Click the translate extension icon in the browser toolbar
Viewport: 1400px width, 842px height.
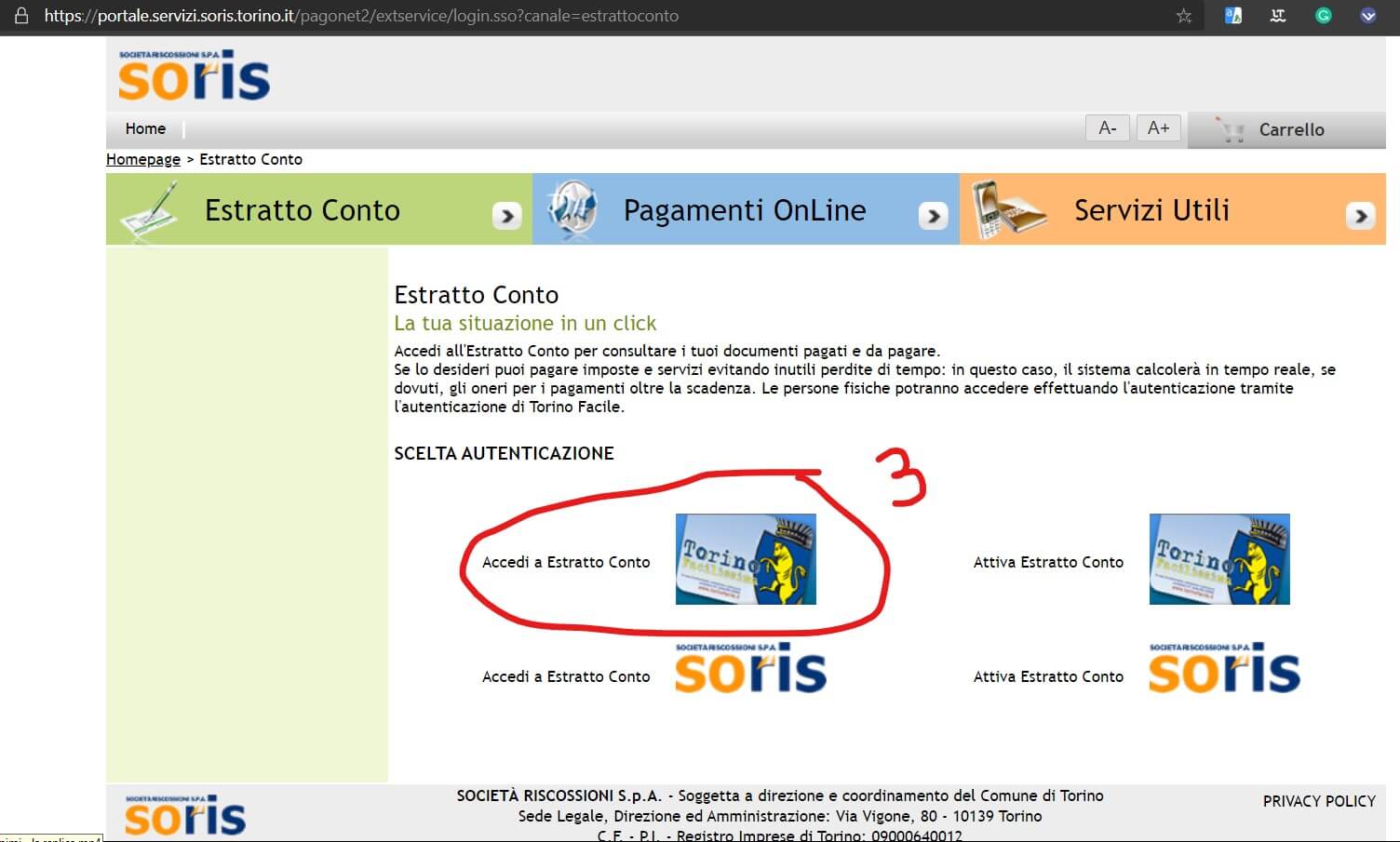tap(1232, 16)
